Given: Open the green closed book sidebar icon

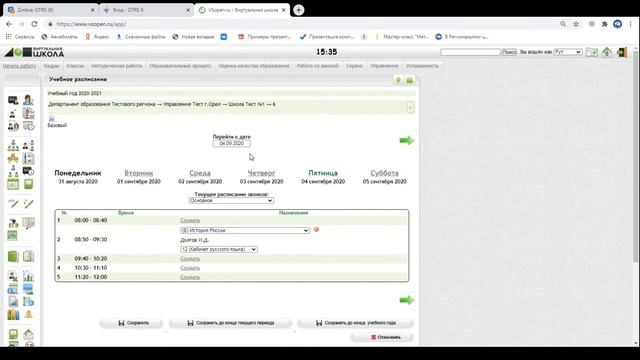Looking at the screenshot, I should (x=13, y=256).
